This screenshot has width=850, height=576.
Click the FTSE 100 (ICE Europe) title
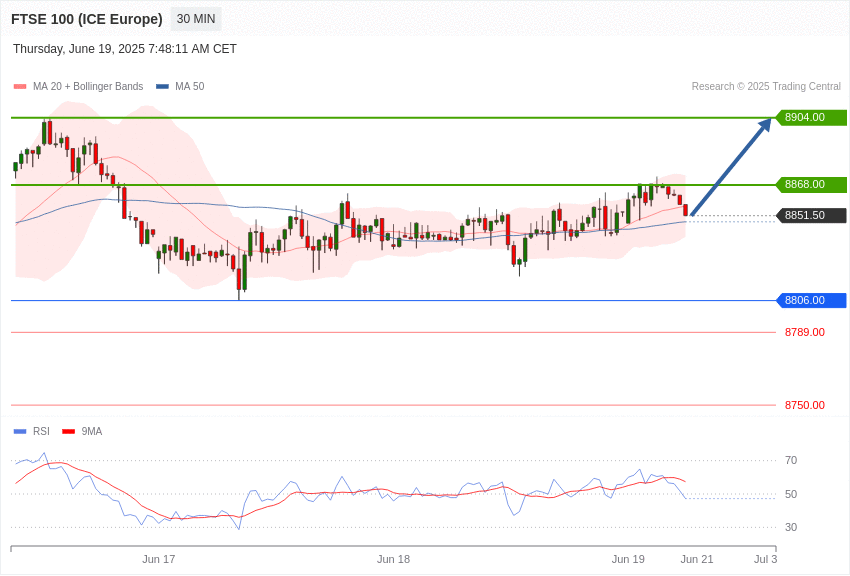87,19
